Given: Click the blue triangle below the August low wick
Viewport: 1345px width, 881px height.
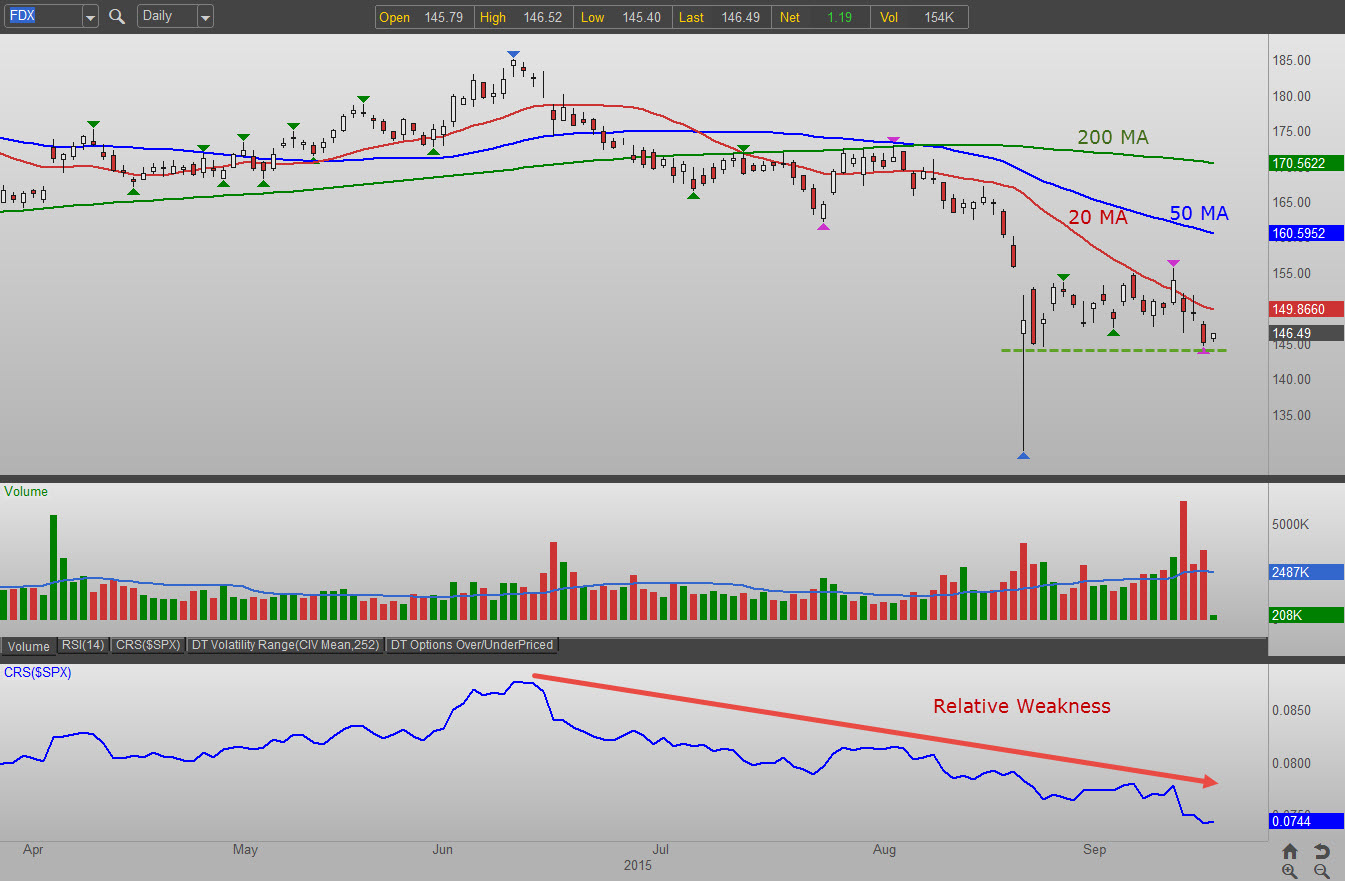Looking at the screenshot, I should (1023, 456).
